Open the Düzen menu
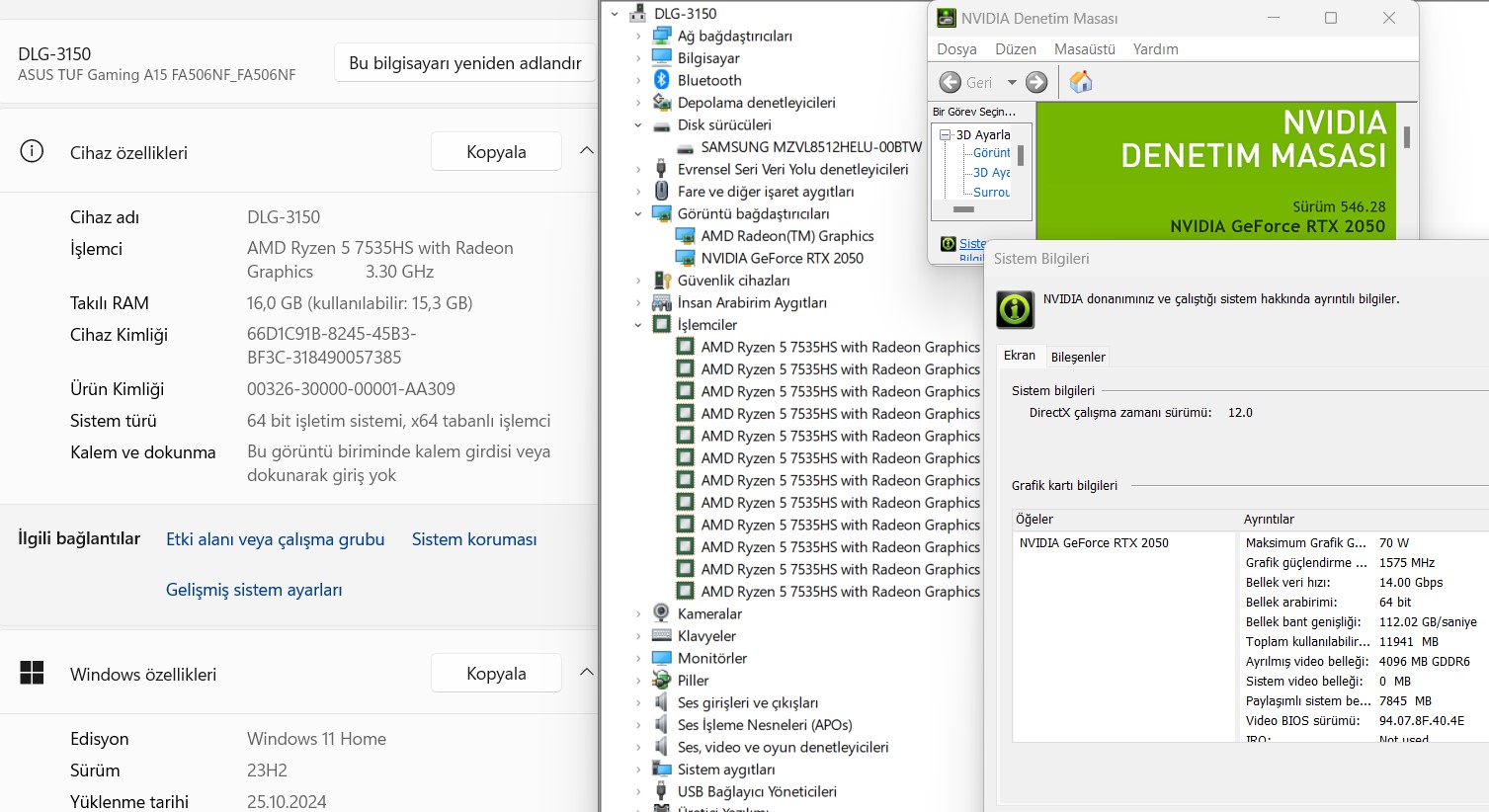This screenshot has width=1489, height=812. tap(1016, 49)
